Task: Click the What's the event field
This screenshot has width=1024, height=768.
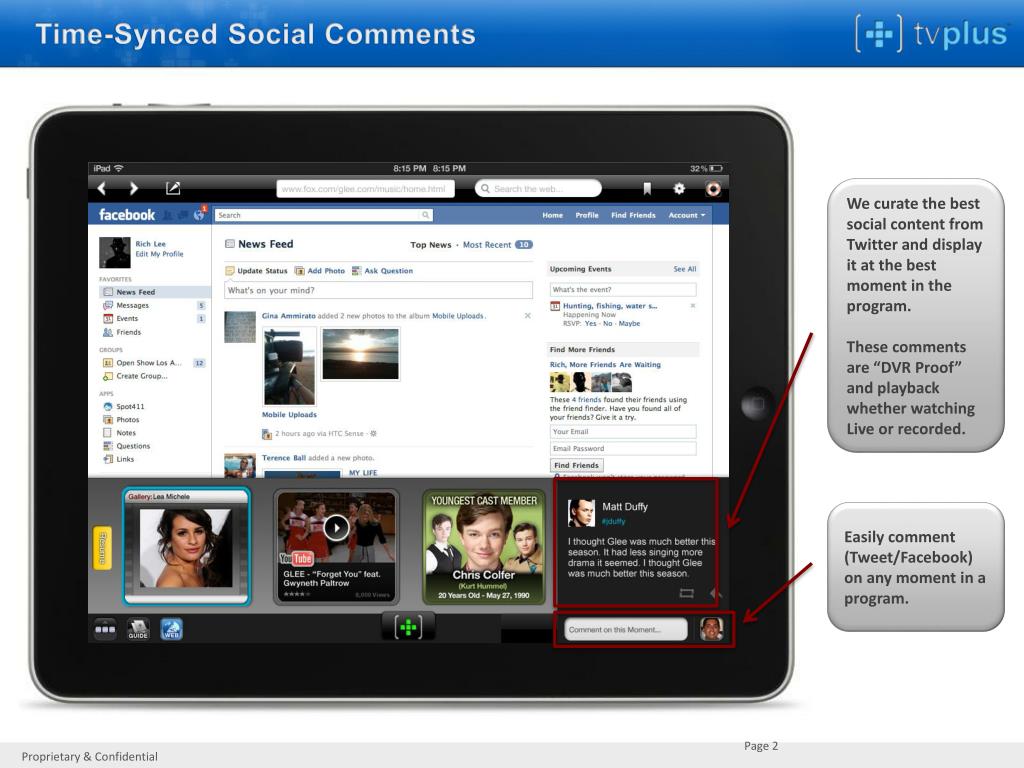Action: [622, 289]
